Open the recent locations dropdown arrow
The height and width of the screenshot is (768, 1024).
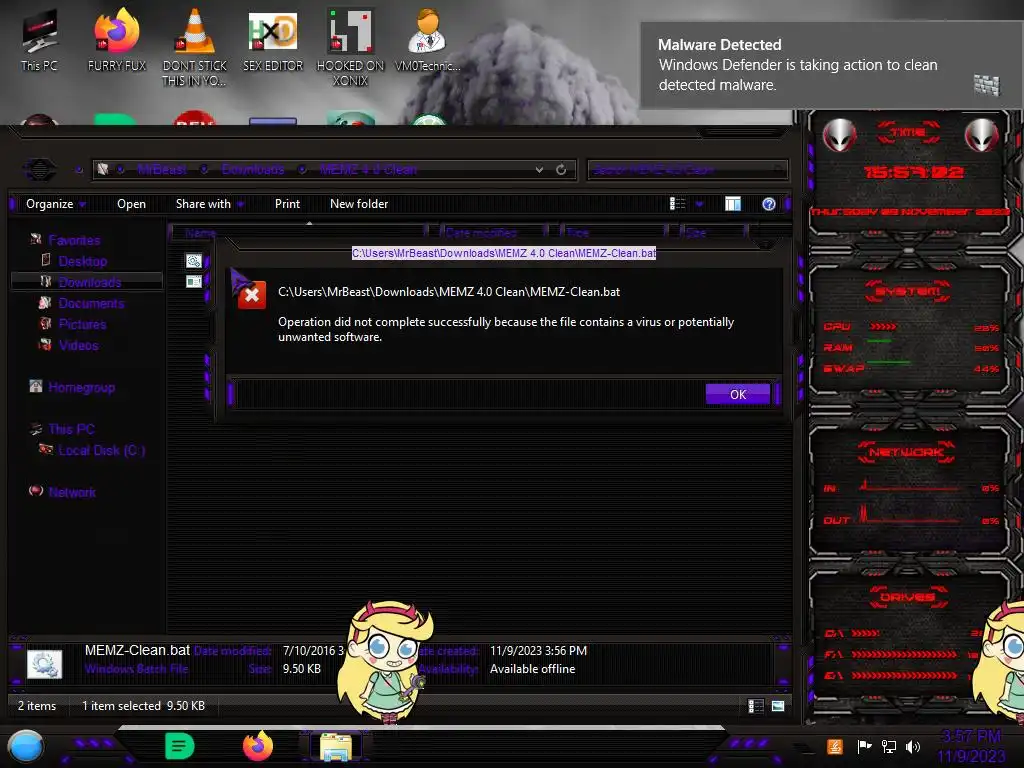[78, 170]
